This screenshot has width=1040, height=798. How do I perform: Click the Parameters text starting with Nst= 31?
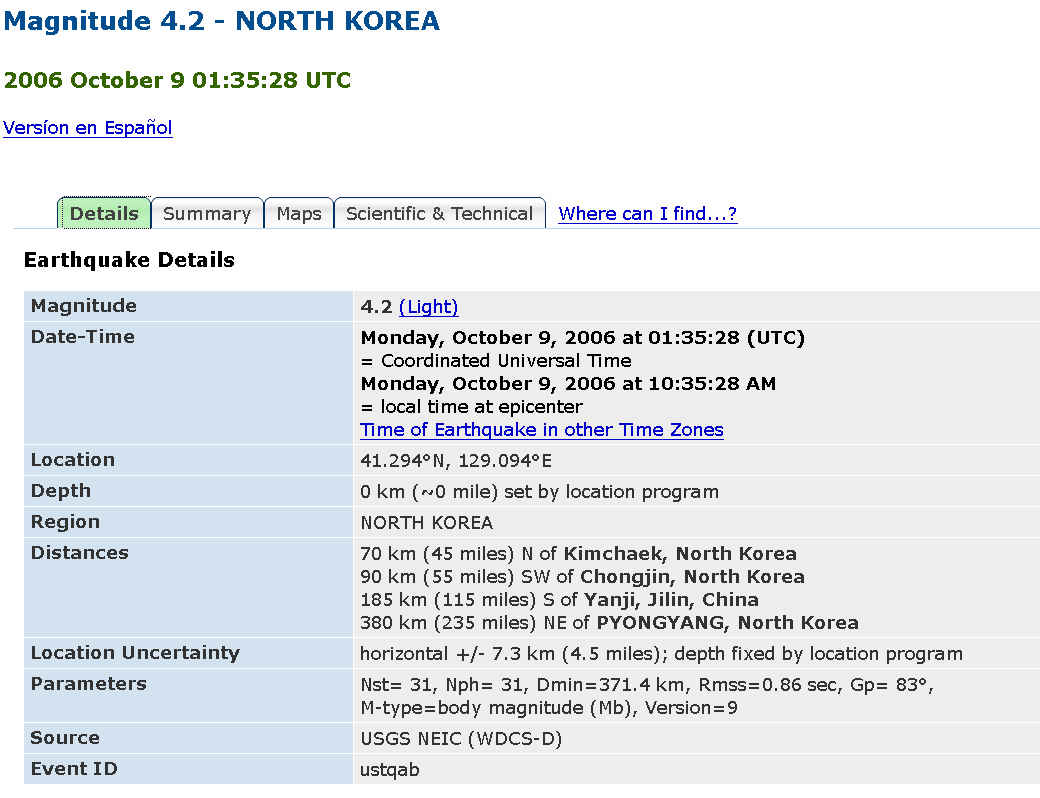[x=646, y=685]
